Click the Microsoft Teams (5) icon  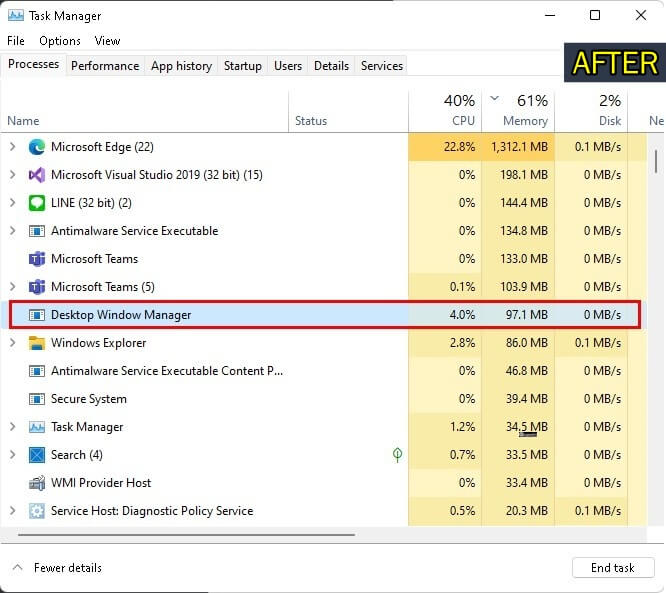point(37,287)
